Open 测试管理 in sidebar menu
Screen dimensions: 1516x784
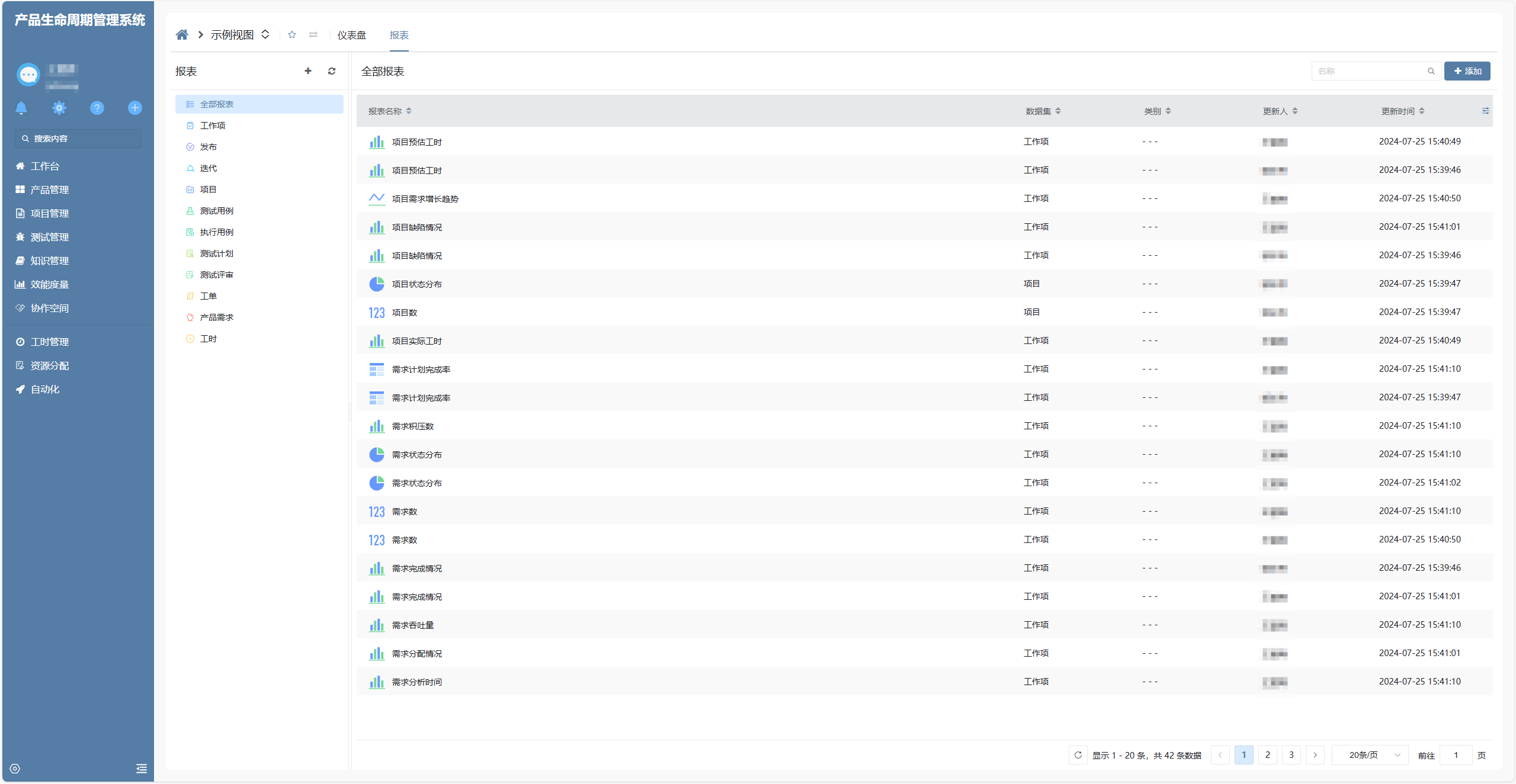(50, 237)
